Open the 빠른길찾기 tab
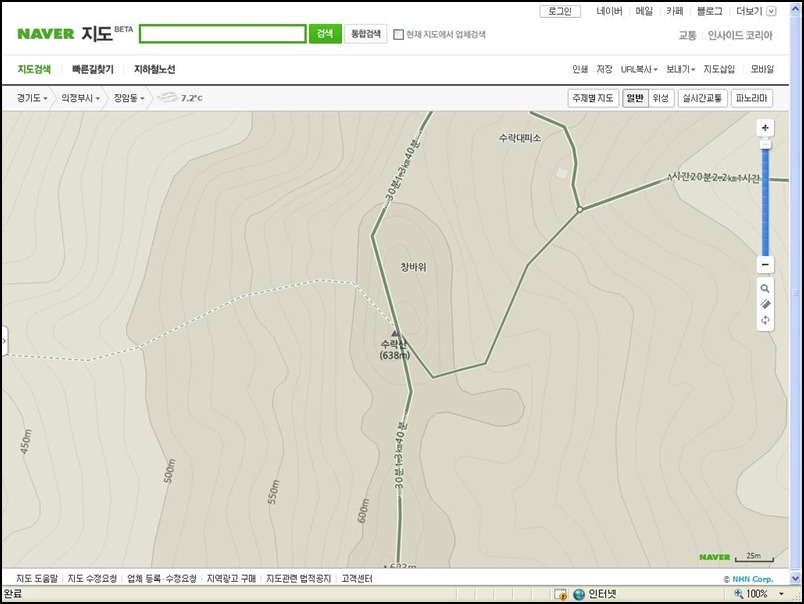The image size is (804, 604). [93, 69]
